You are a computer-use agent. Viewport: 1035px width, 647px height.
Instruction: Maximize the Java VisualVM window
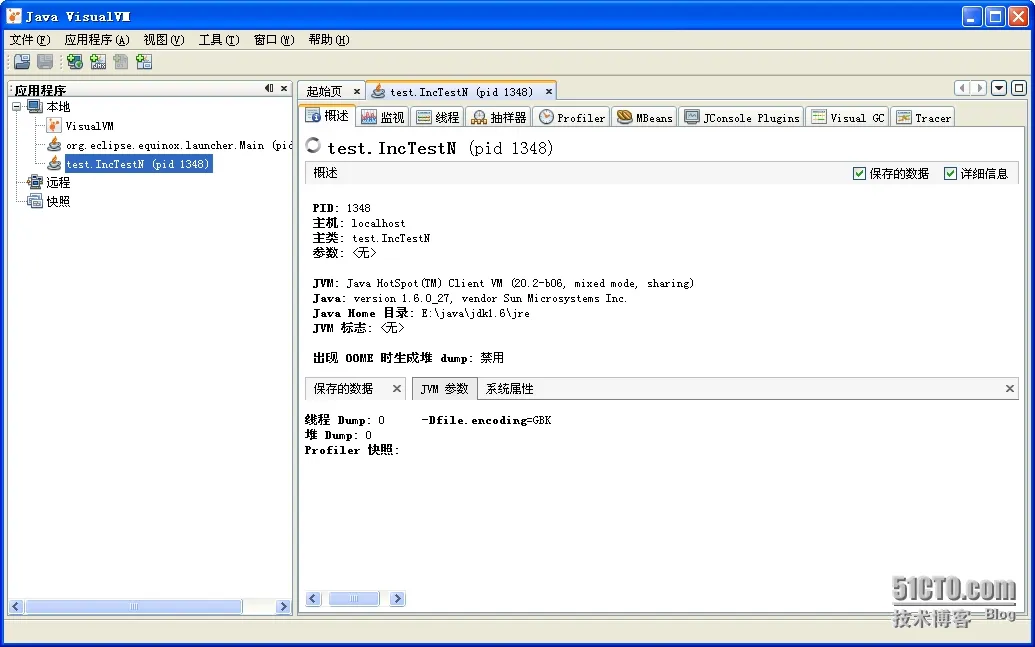pos(995,17)
